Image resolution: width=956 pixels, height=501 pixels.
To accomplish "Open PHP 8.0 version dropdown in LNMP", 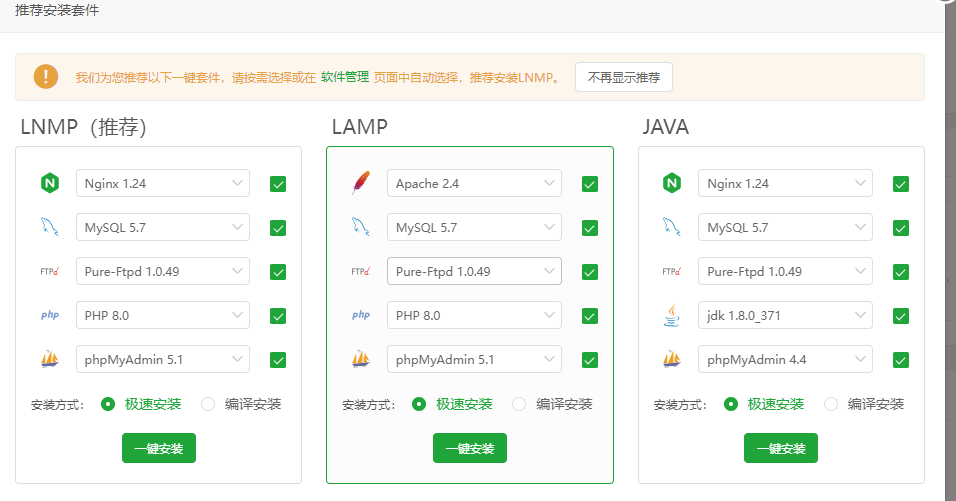I will click(x=163, y=315).
